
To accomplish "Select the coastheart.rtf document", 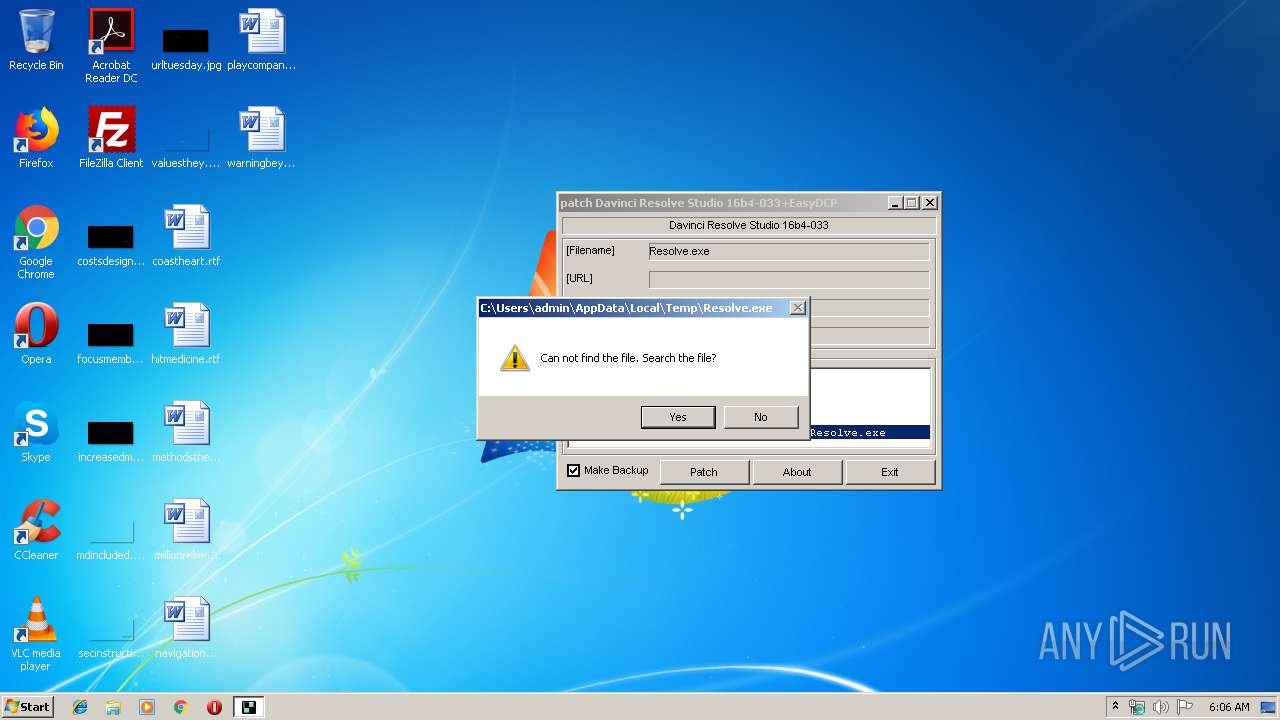I will point(186,236).
